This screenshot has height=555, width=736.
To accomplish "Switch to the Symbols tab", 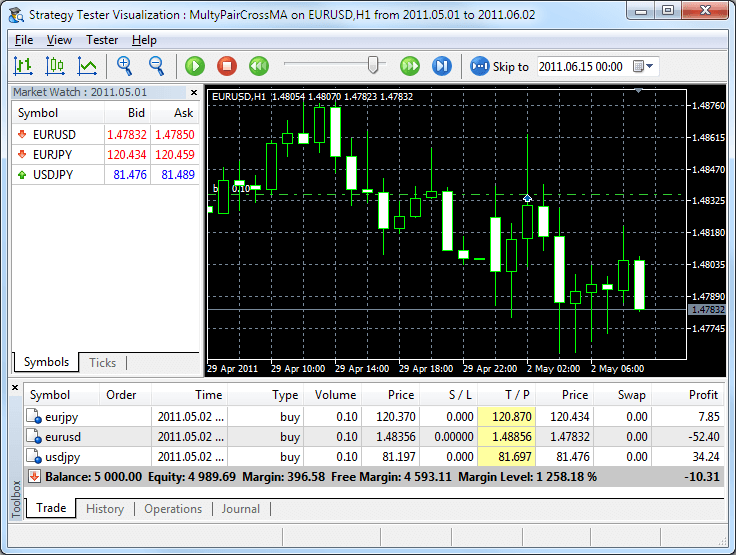I will [46, 362].
